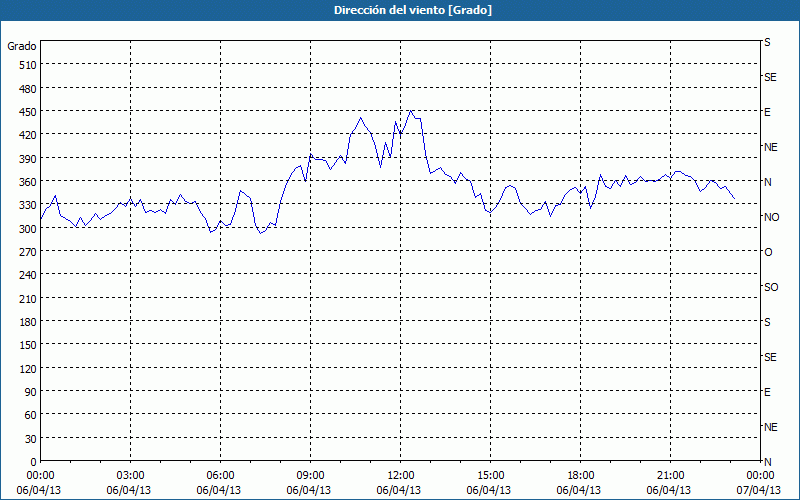The height and width of the screenshot is (500, 800).
Task: Click the 480 degree axis label
Action: (x=28, y=89)
